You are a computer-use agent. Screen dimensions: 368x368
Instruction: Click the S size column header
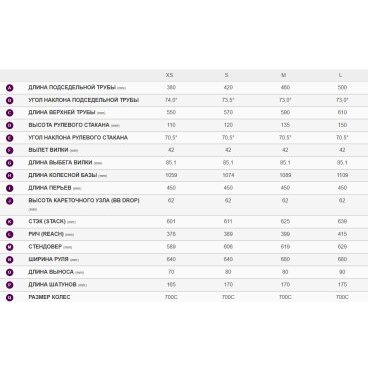coord(226,75)
